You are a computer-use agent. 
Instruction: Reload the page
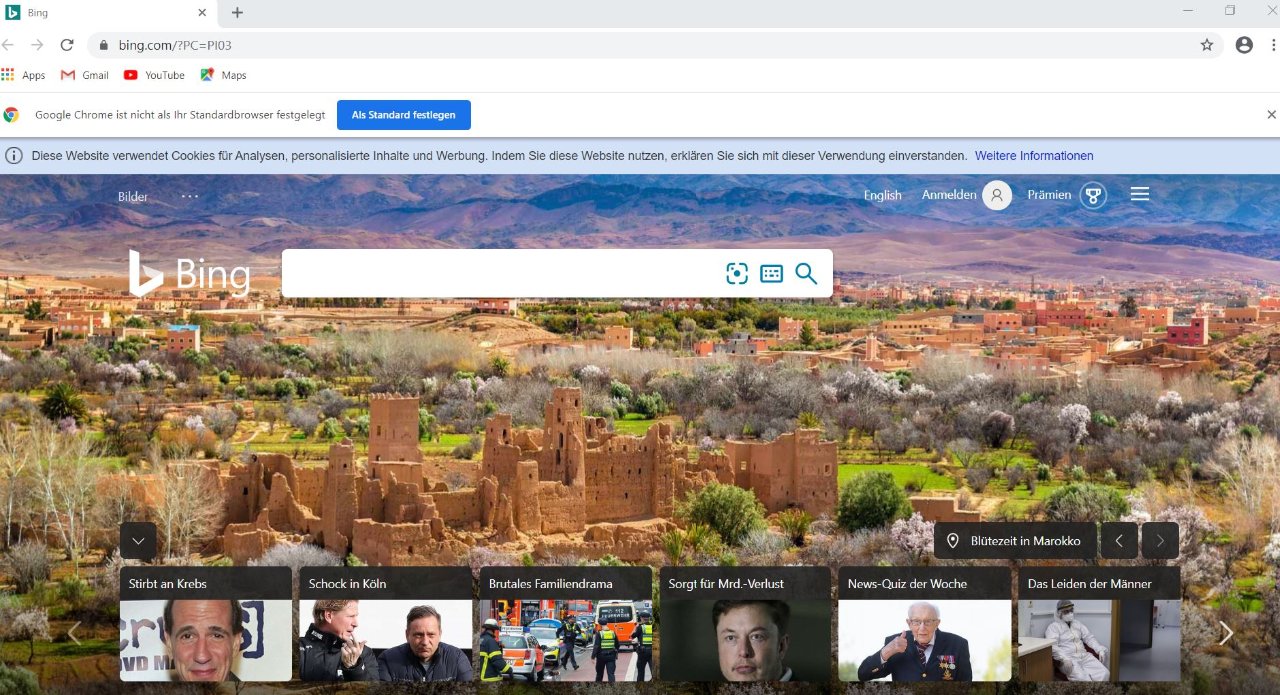[x=67, y=45]
